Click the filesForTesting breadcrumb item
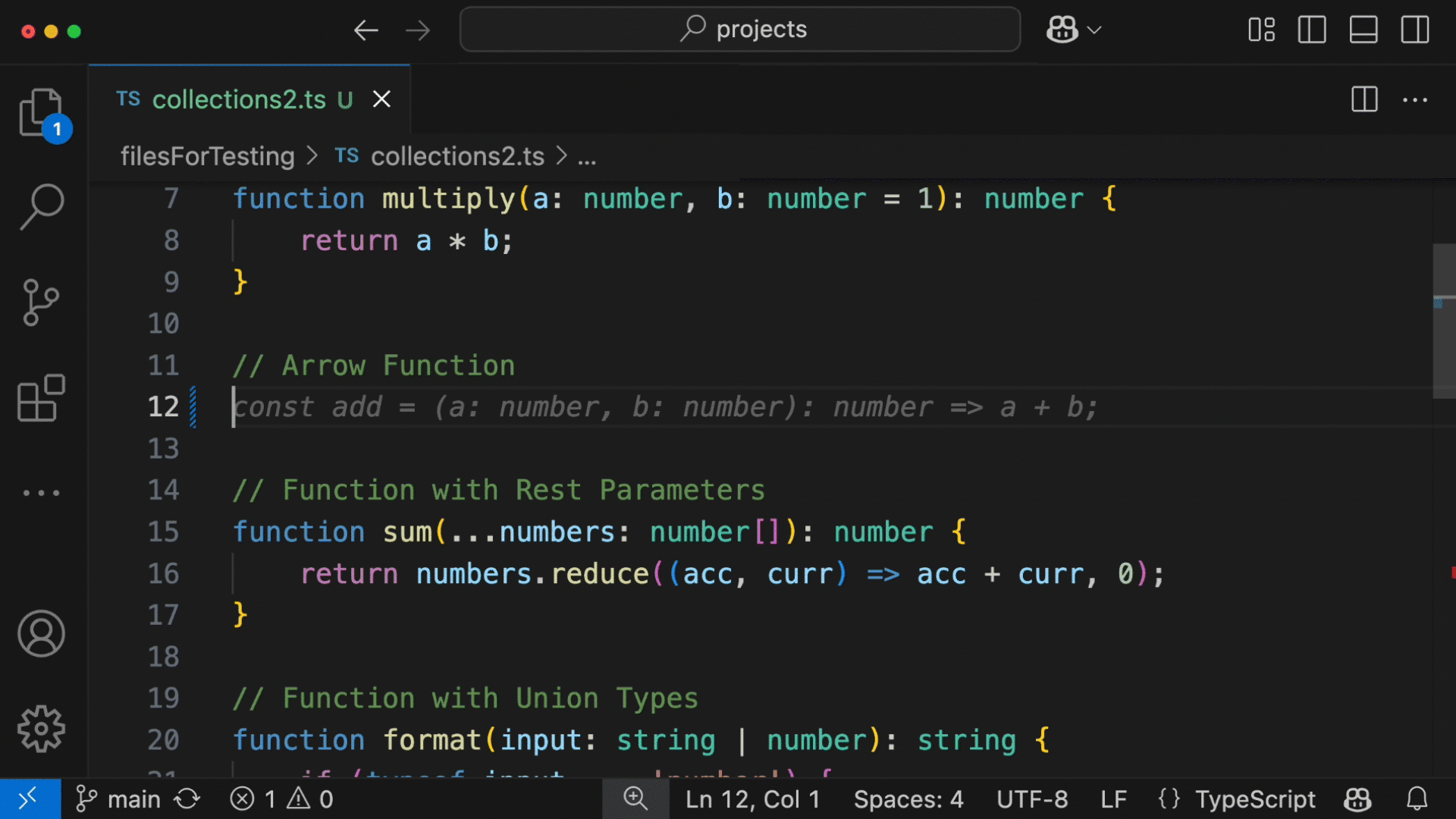 207,156
